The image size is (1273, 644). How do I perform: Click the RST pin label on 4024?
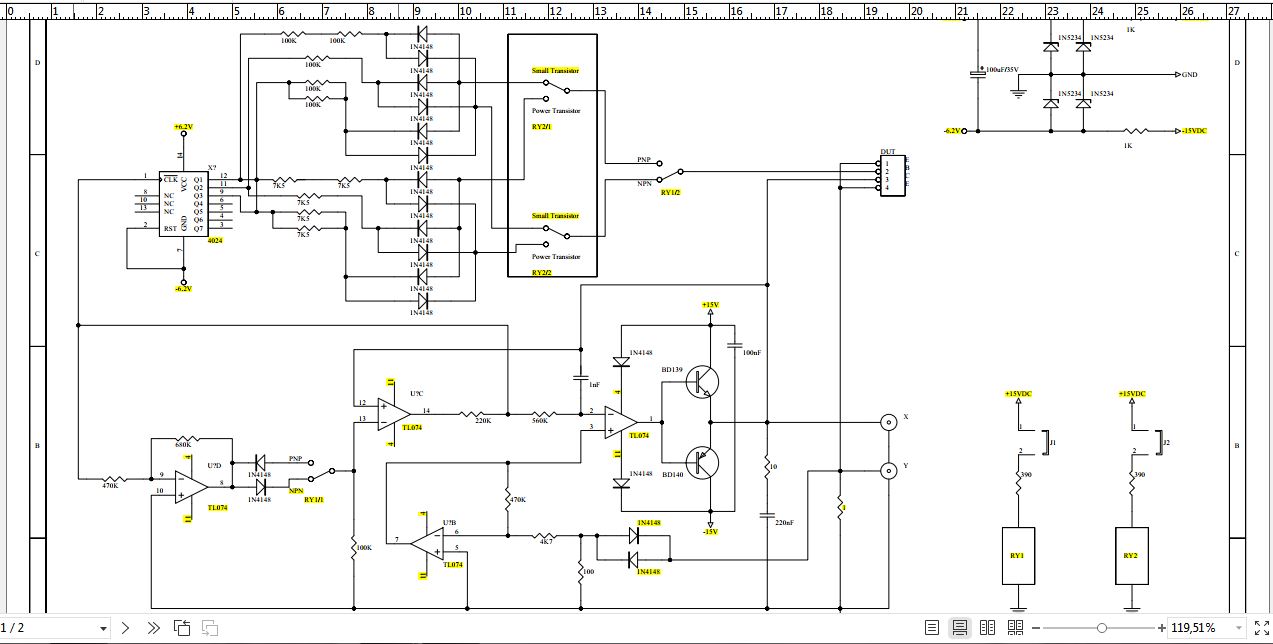click(x=171, y=228)
